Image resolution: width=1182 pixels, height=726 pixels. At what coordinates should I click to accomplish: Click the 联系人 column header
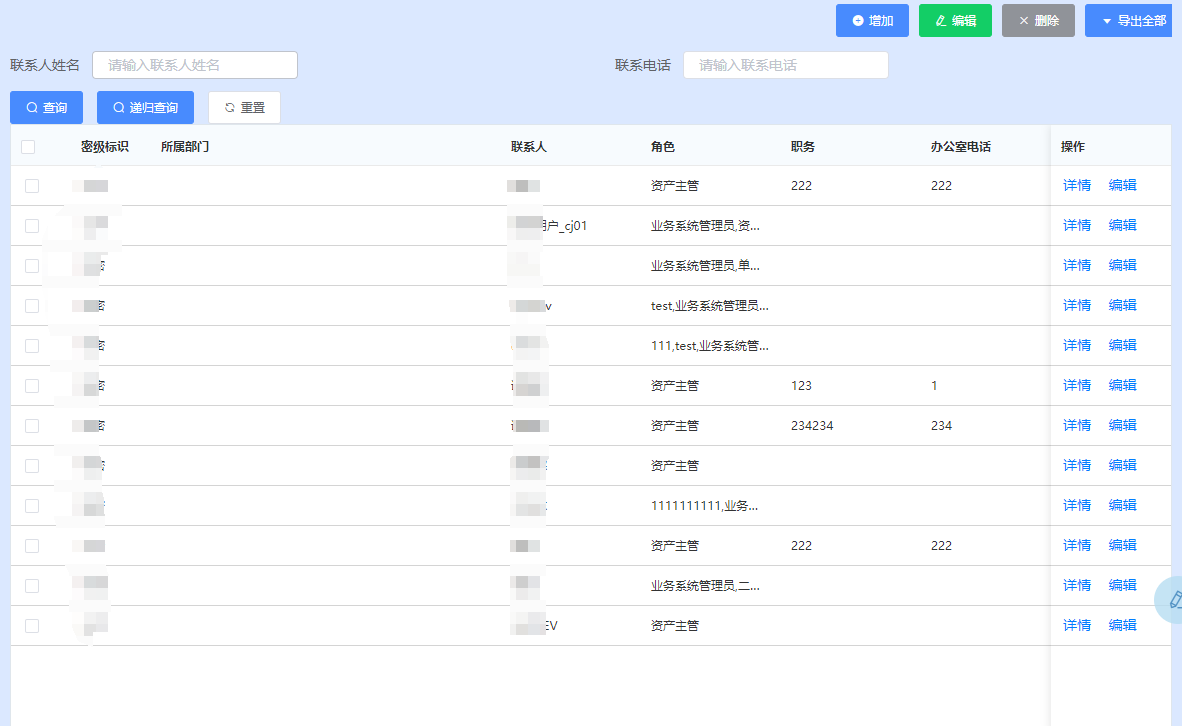(x=528, y=147)
